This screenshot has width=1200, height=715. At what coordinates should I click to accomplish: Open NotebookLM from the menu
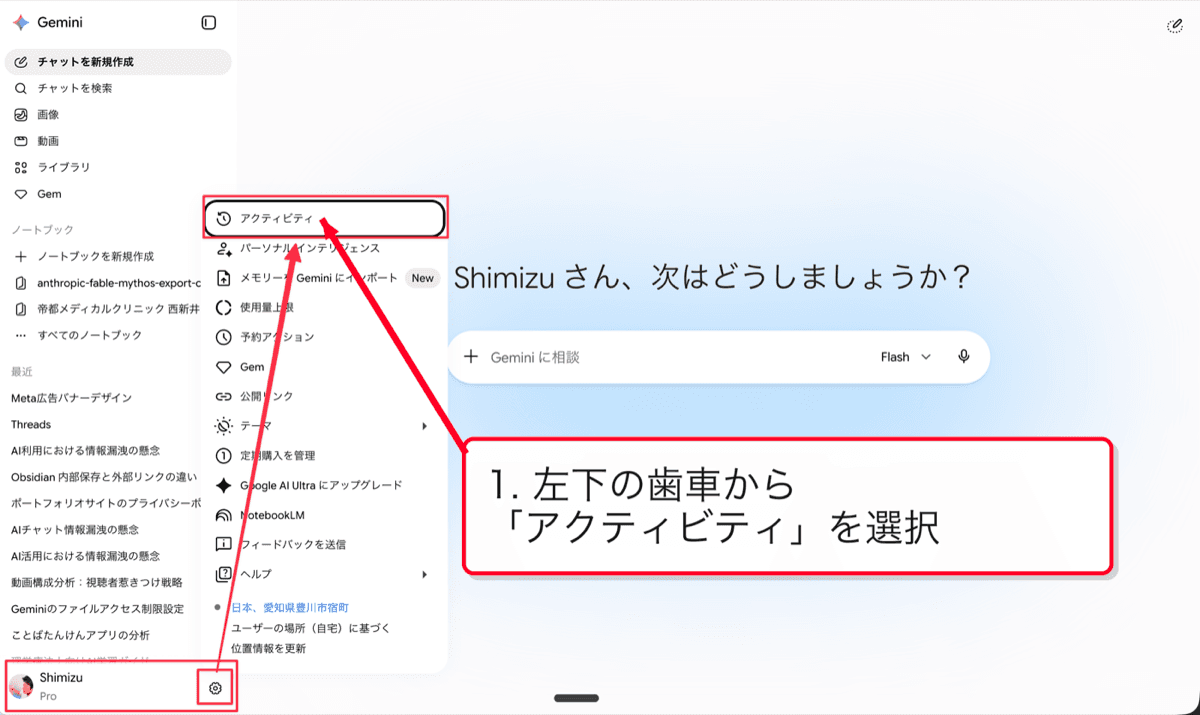(x=325, y=515)
